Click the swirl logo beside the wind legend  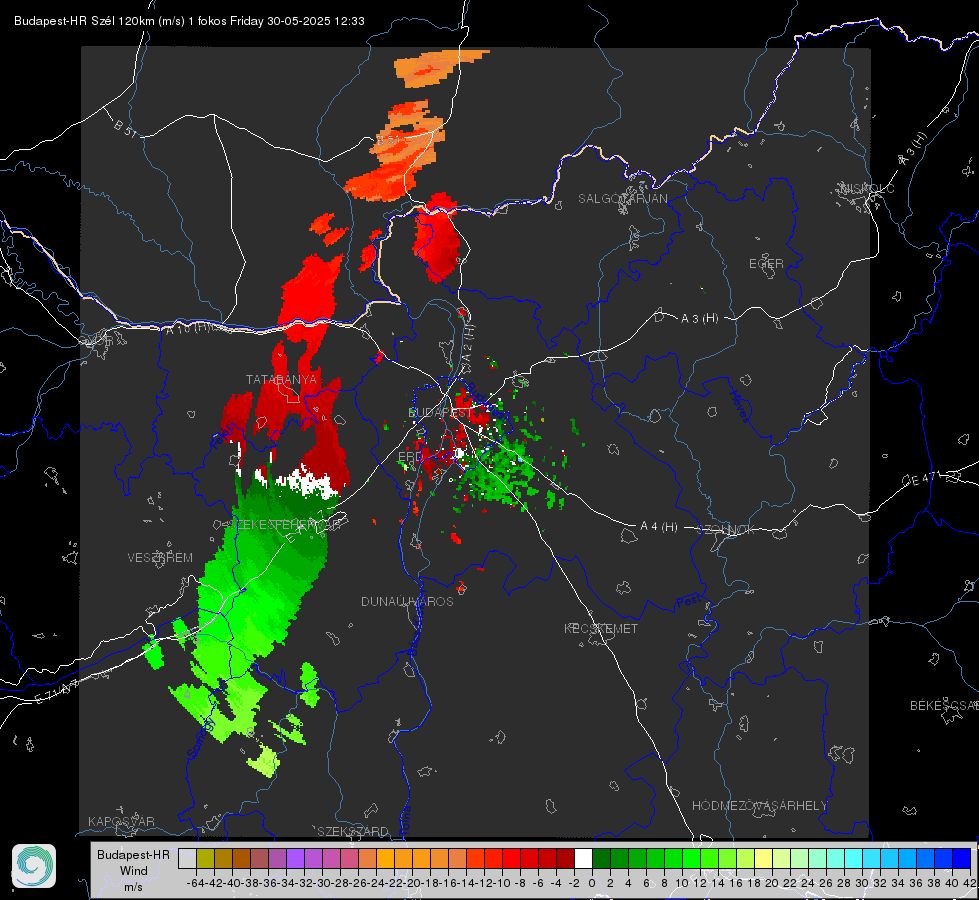pos(34,866)
